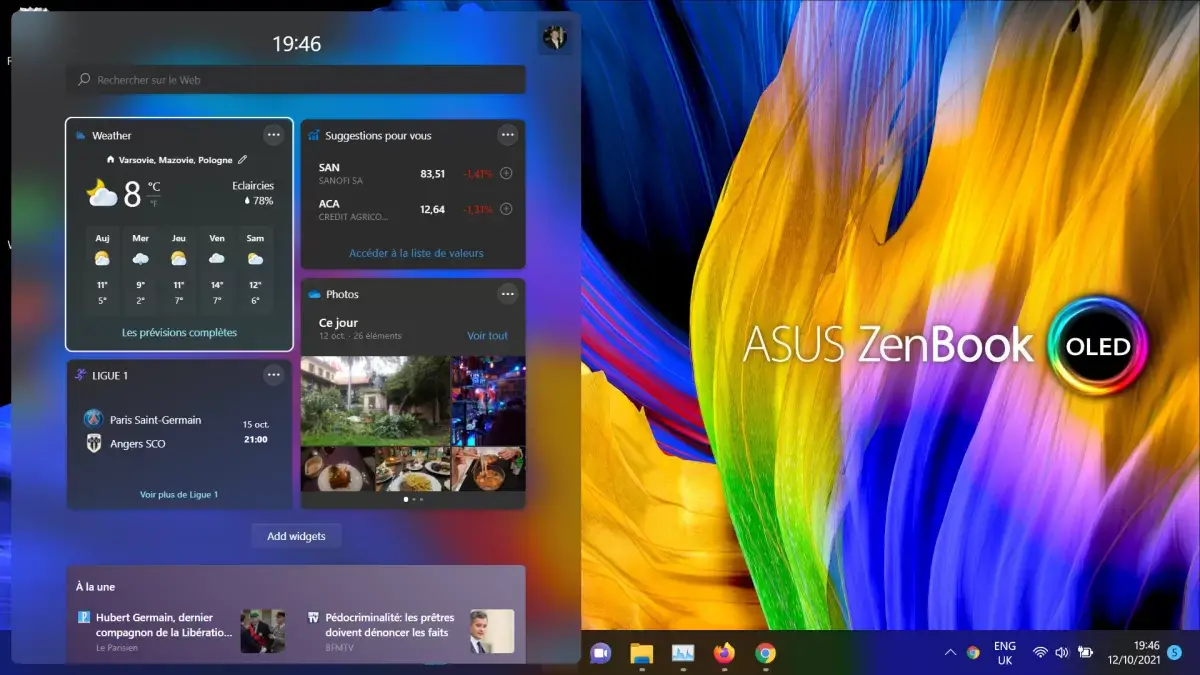This screenshot has width=1200, height=675.
Task: Open the user profile picture in widgets panel
Action: (554, 37)
